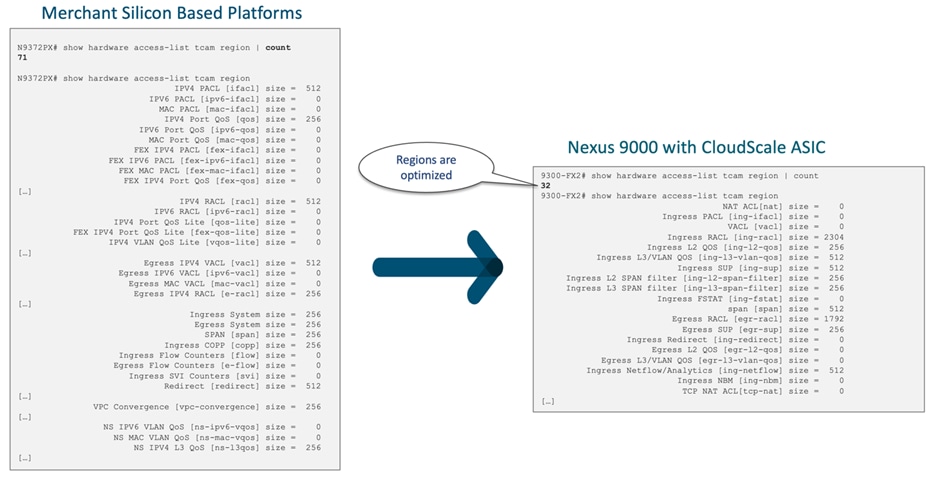
Task: Select the "VACL [vacl]" row in 9300-FX2 output
Action: click(786, 227)
